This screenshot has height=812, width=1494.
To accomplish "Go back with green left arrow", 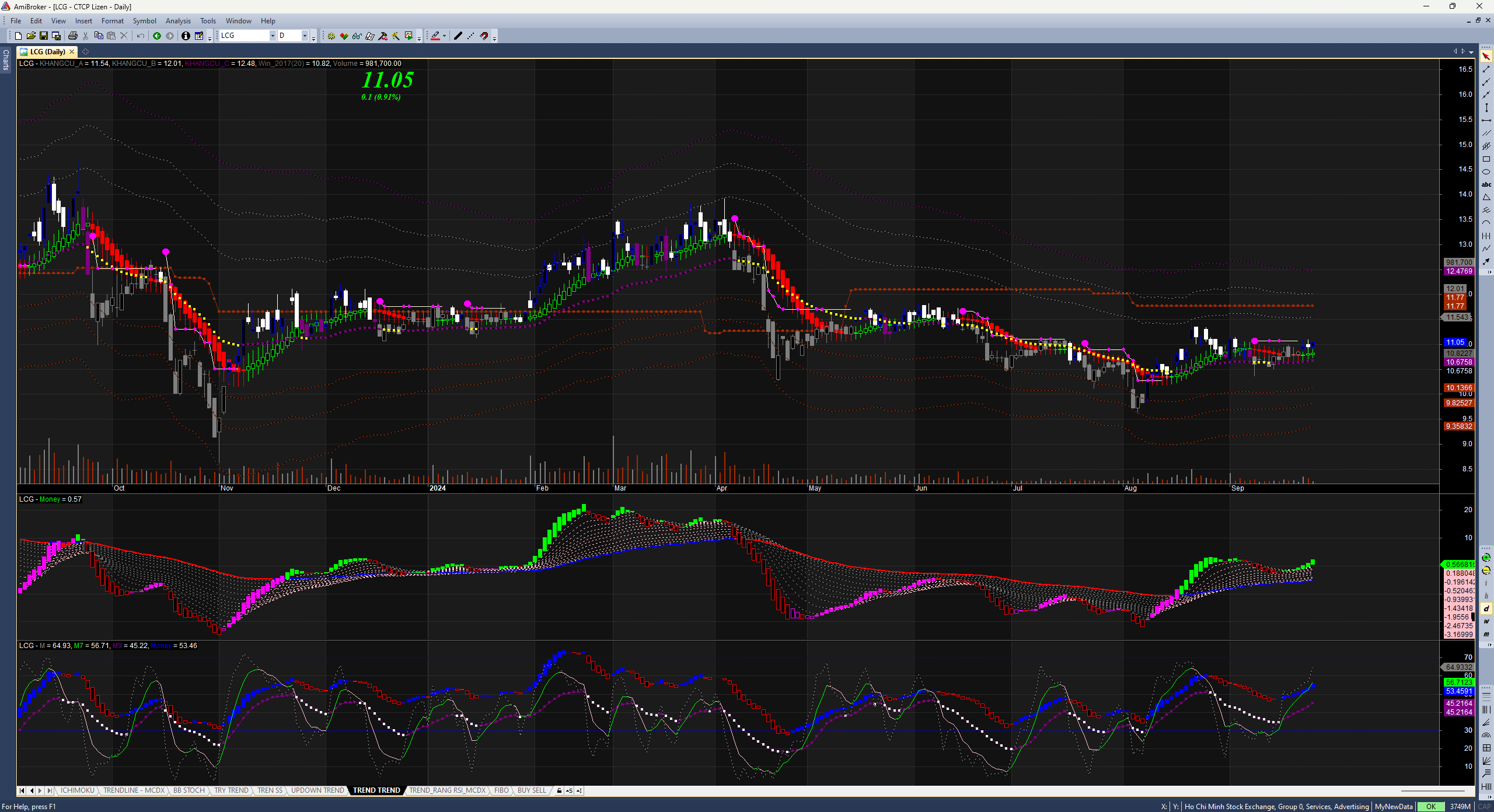I will click(x=157, y=36).
